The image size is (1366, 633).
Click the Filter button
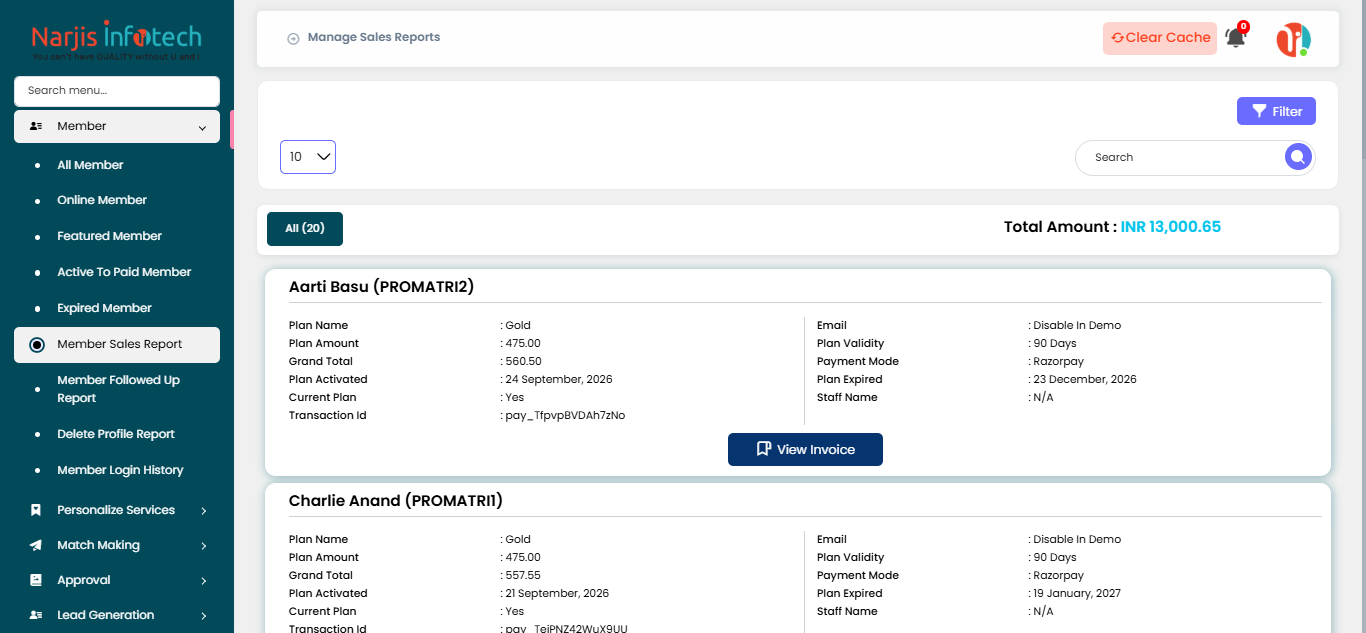pyautogui.click(x=1276, y=111)
